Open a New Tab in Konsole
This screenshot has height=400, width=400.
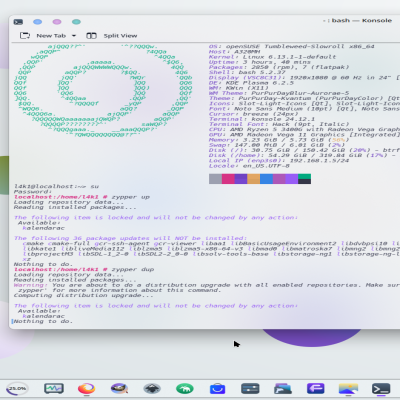pyautogui.click(x=51, y=36)
